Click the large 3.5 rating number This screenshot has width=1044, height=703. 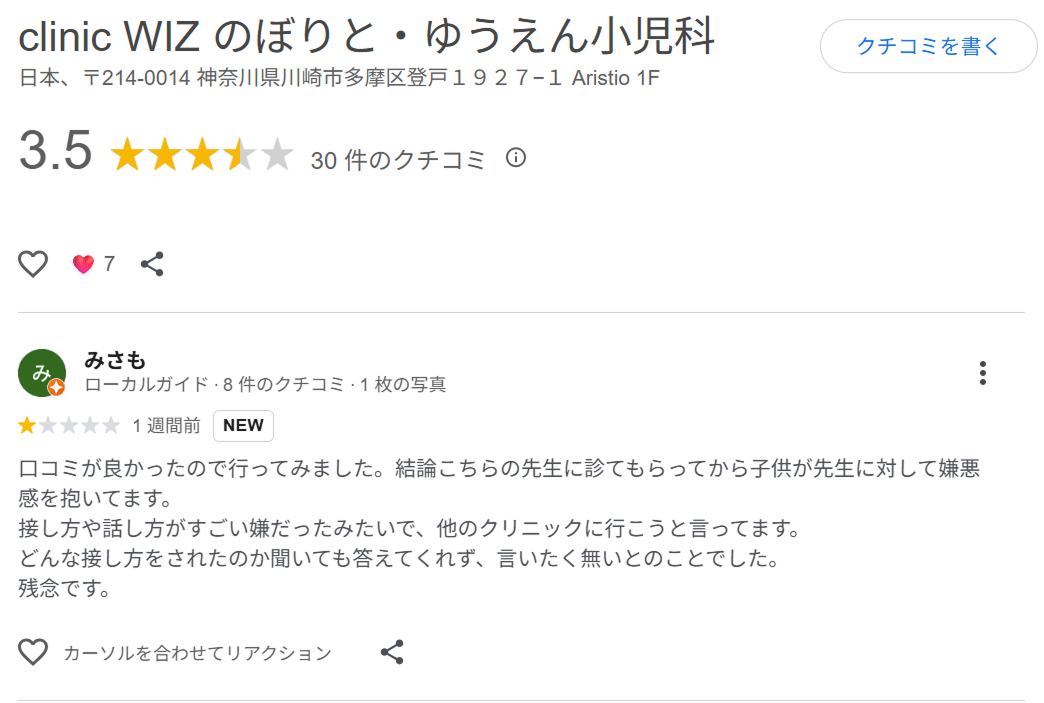(54, 152)
